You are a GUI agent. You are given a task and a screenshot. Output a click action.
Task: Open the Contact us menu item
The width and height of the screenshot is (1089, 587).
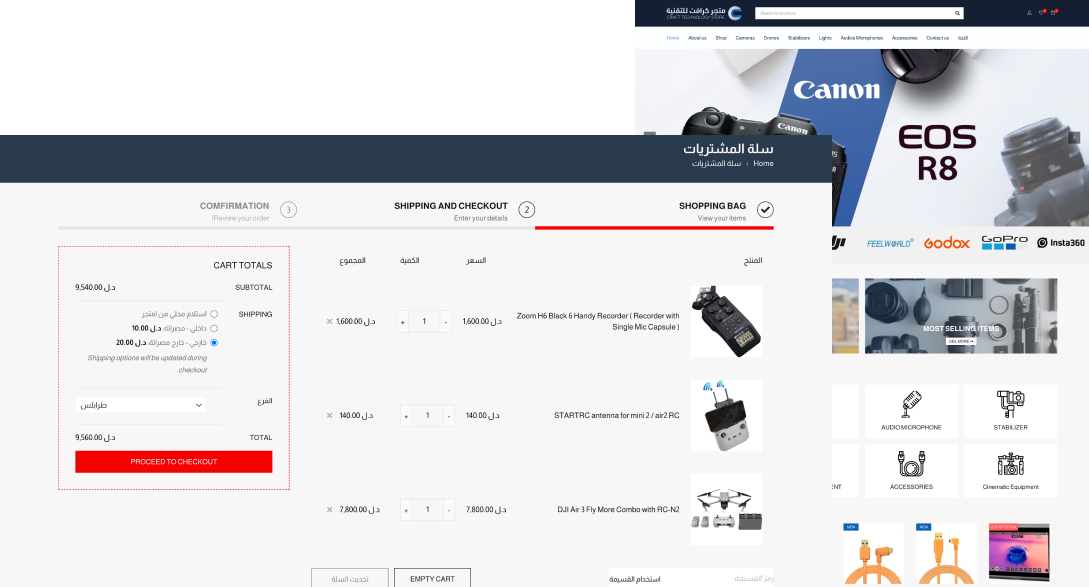pyautogui.click(x=938, y=38)
